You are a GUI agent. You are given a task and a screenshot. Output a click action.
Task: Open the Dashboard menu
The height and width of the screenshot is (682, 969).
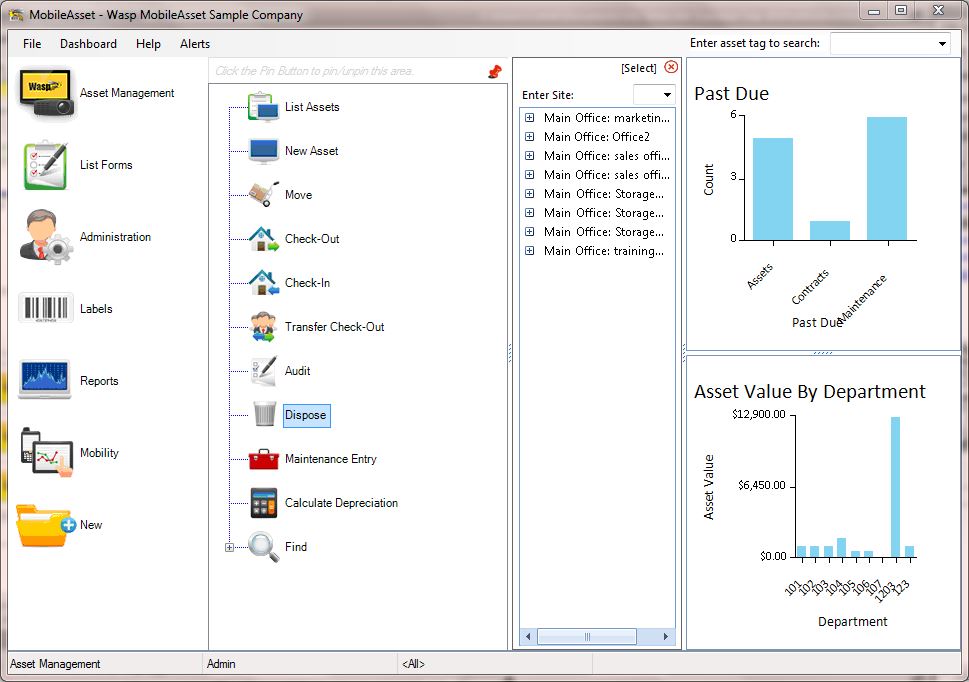coord(88,44)
